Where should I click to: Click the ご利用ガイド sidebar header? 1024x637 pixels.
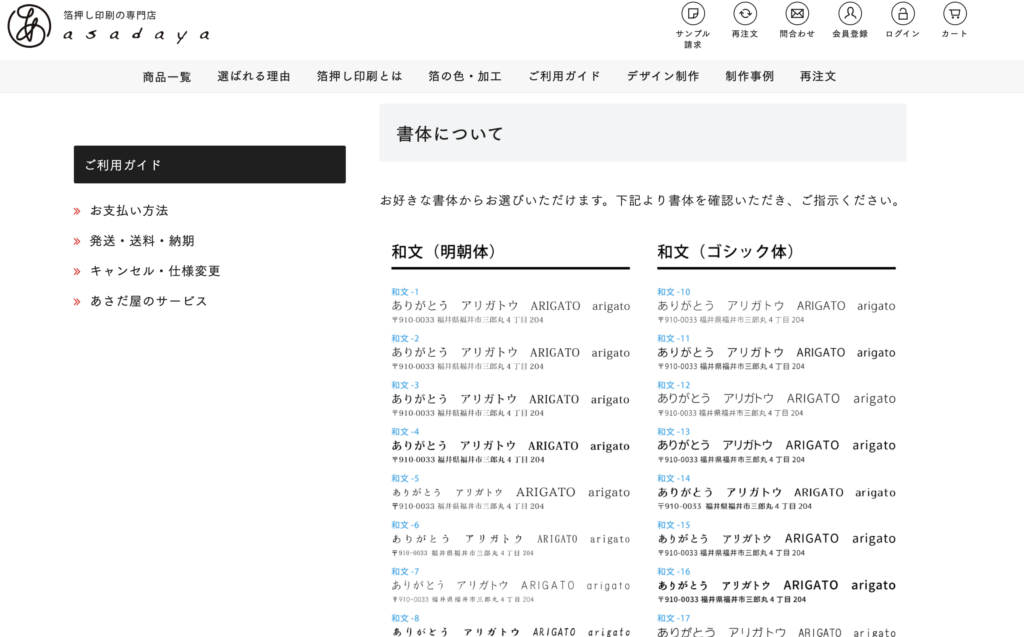coord(210,165)
